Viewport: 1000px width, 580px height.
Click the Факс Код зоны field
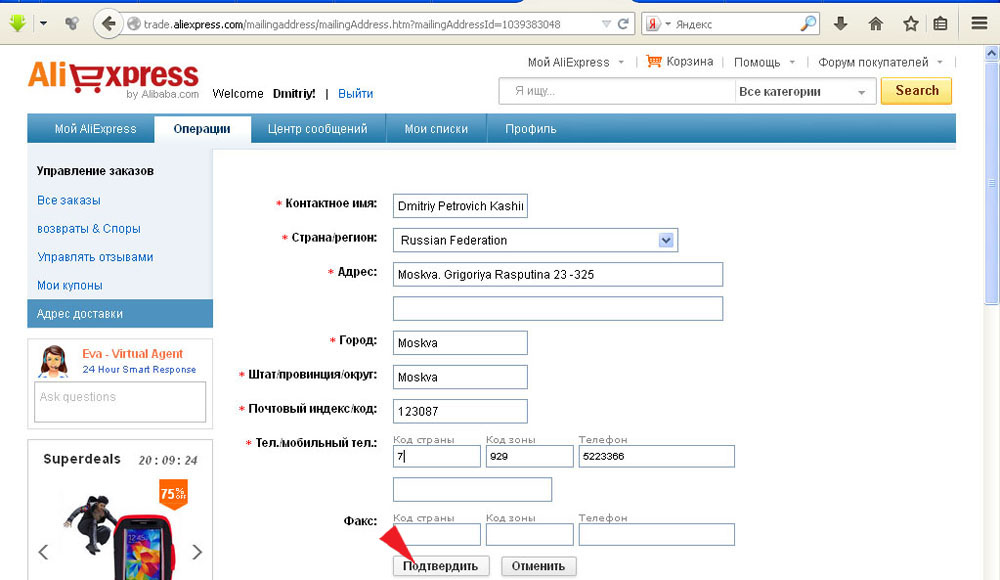pos(529,535)
